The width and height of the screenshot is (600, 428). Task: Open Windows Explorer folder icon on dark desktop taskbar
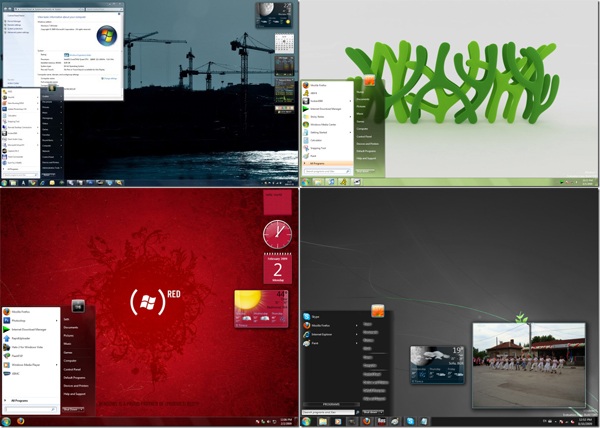323,421
